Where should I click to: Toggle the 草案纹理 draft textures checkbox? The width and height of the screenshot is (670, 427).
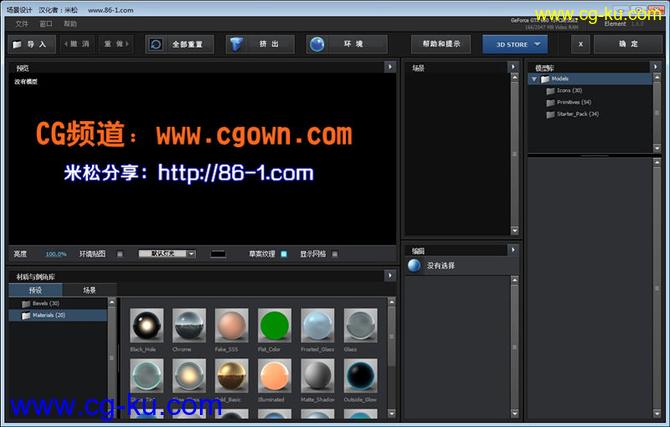coord(284,254)
